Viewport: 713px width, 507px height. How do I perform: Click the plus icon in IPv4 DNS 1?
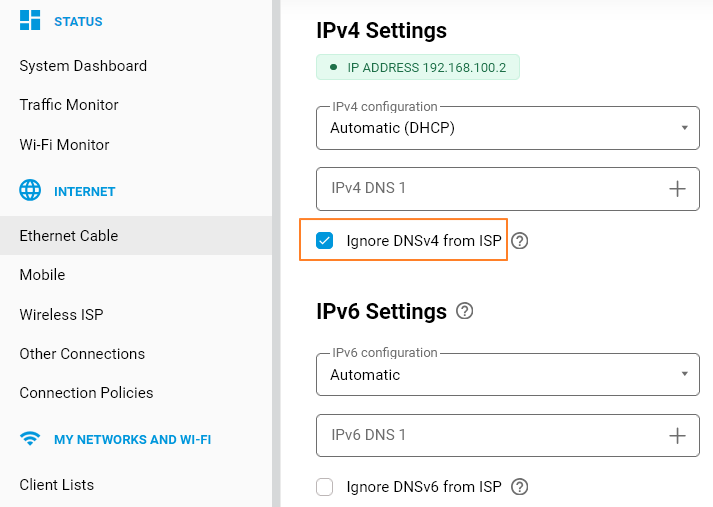(677, 188)
